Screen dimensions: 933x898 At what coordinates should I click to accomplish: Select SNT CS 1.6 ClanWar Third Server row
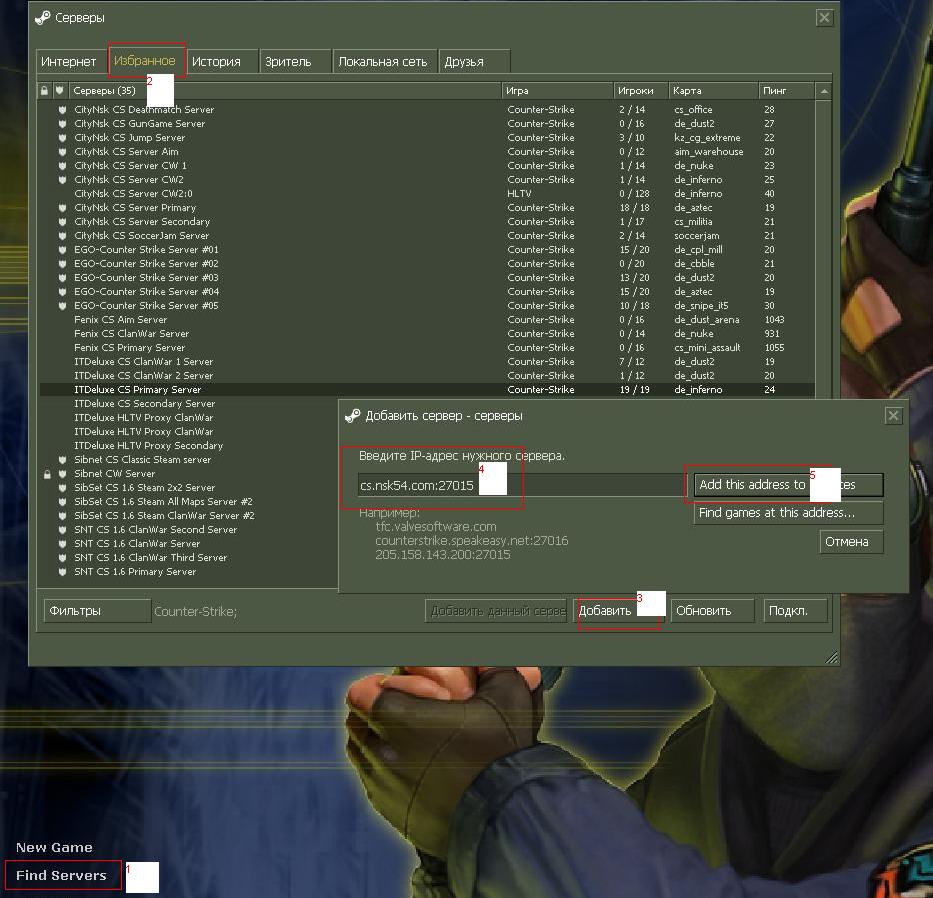pyautogui.click(x=189, y=558)
